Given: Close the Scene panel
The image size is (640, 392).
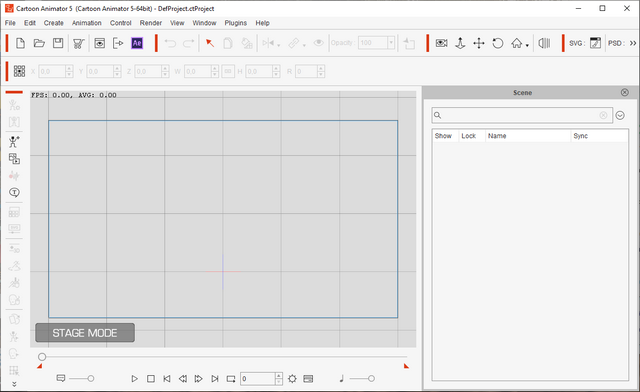Looking at the screenshot, I should (x=624, y=92).
